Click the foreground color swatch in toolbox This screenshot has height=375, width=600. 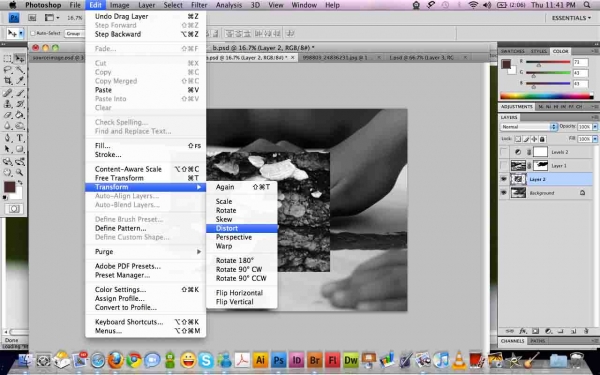[9, 187]
